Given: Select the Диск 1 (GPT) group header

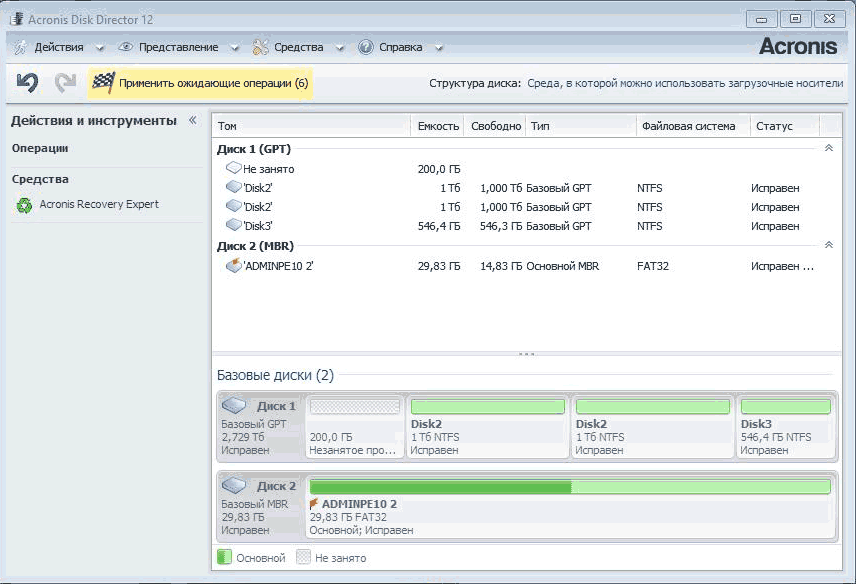Looking at the screenshot, I should click(x=254, y=149).
